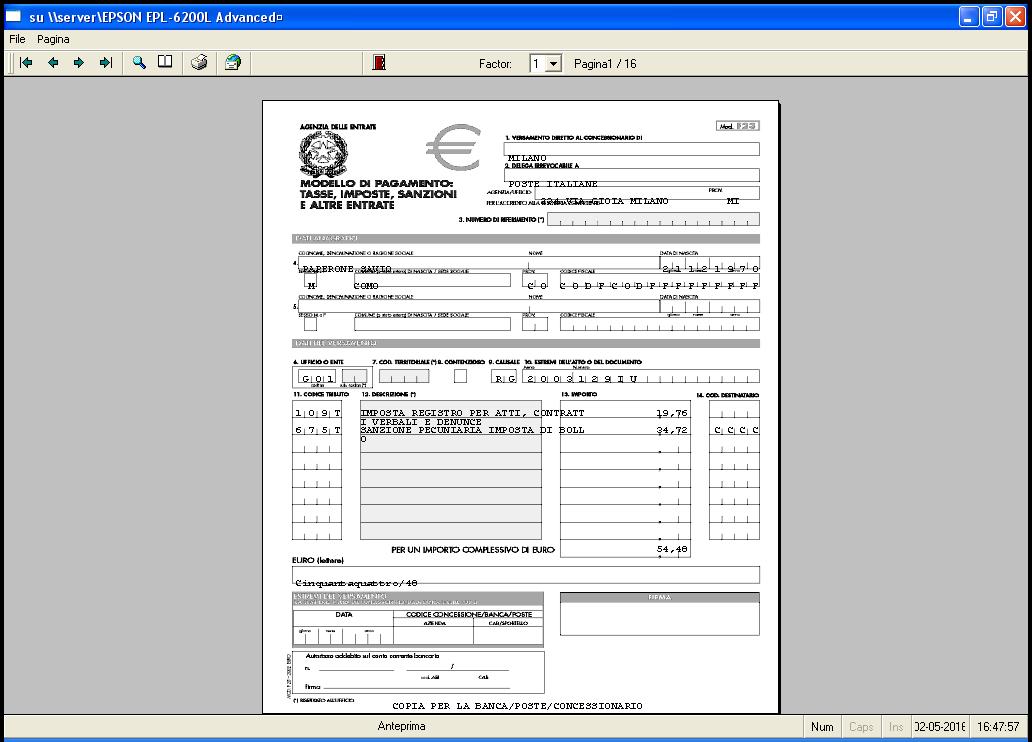Go to the next page

[79, 63]
